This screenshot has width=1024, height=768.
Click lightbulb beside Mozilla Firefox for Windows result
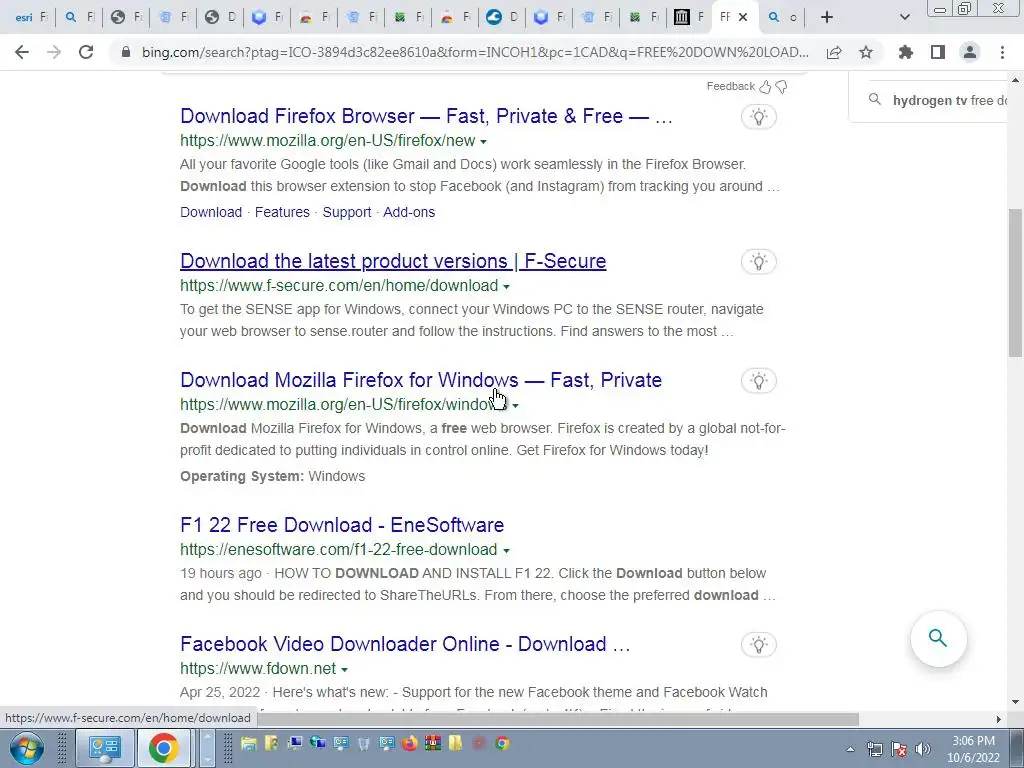click(758, 381)
